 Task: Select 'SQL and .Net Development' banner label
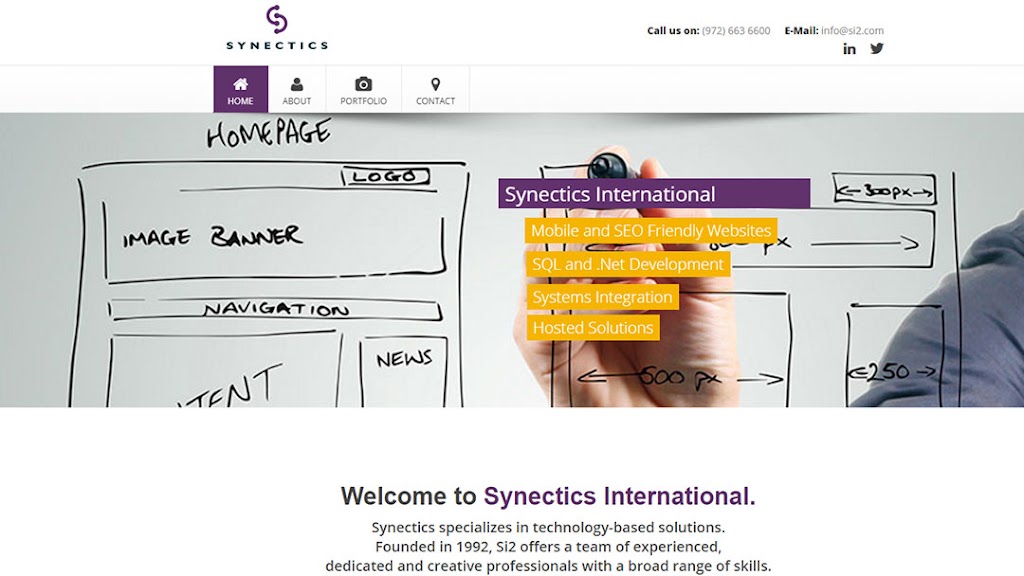[628, 264]
